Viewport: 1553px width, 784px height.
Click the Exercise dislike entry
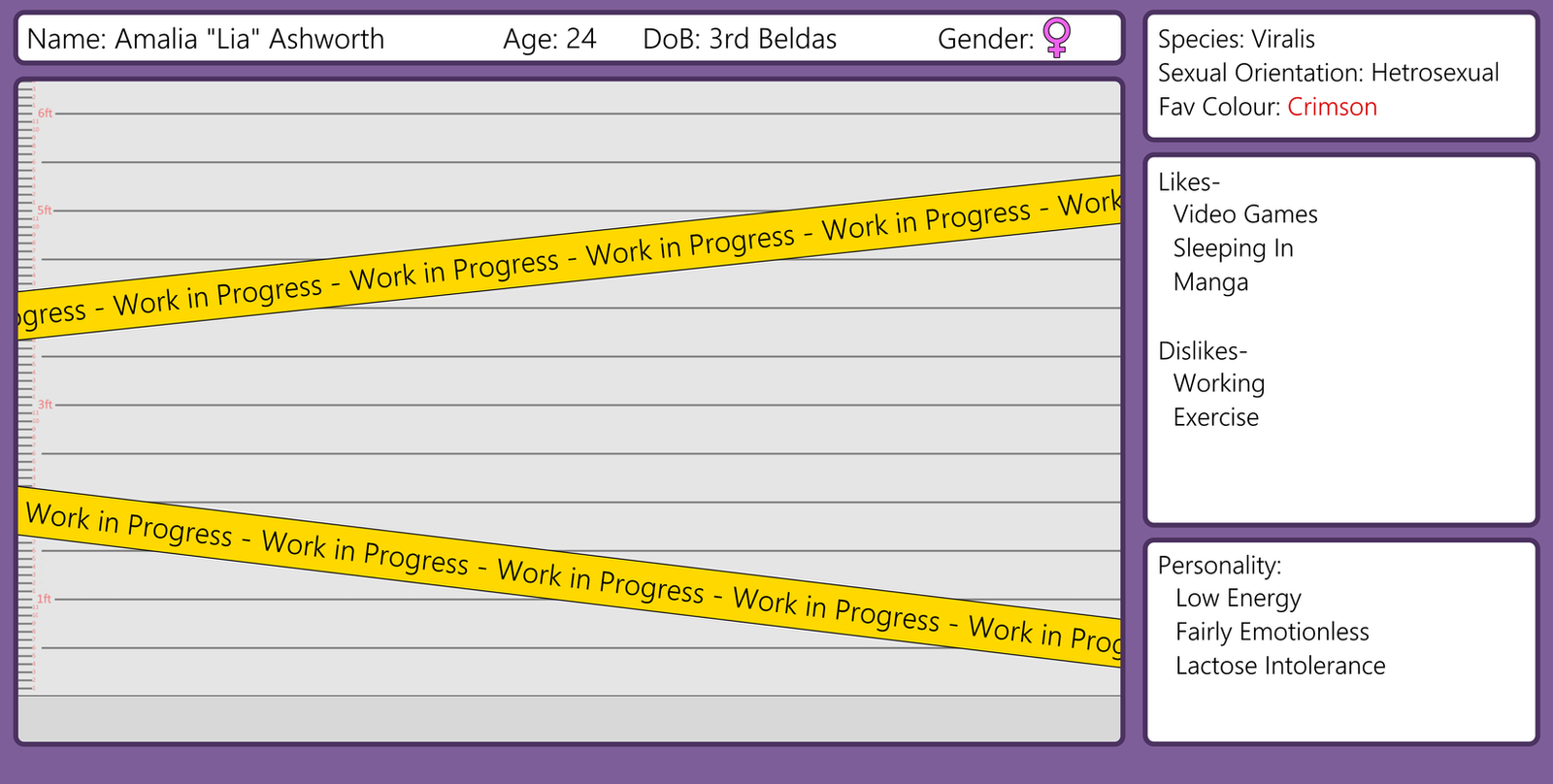pyautogui.click(x=1215, y=417)
